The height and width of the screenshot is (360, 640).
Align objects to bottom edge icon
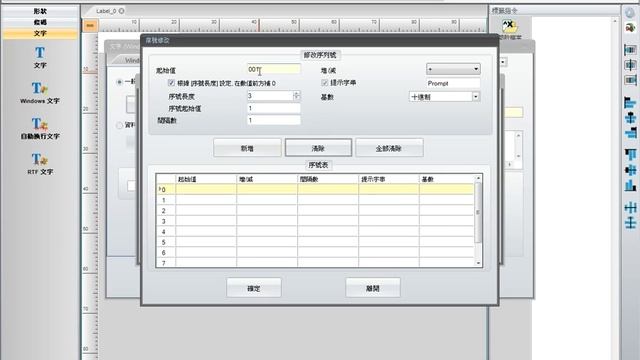(630, 185)
